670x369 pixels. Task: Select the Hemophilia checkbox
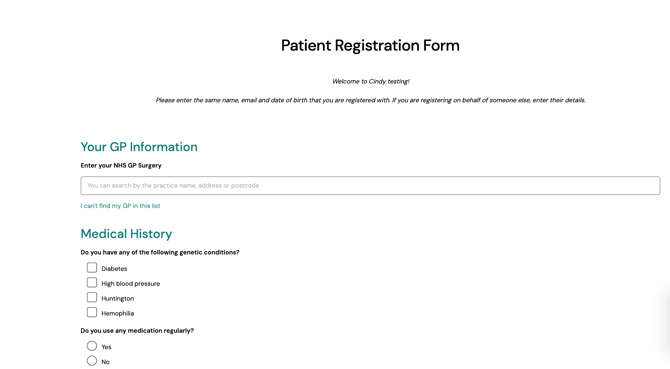point(92,312)
